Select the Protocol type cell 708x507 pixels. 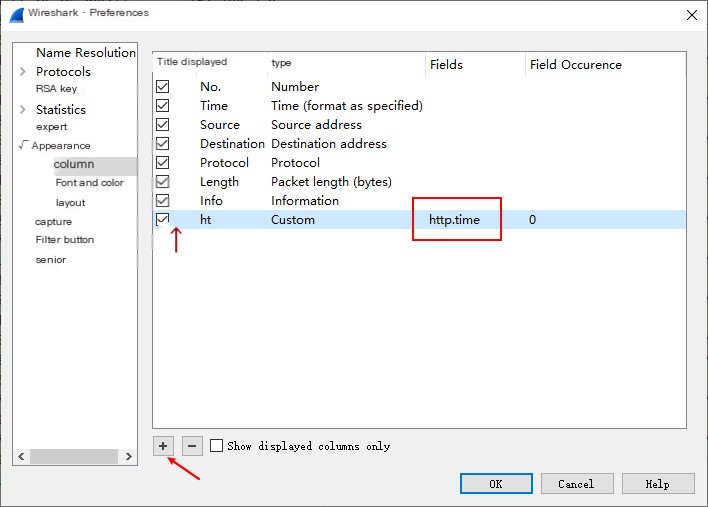click(295, 163)
